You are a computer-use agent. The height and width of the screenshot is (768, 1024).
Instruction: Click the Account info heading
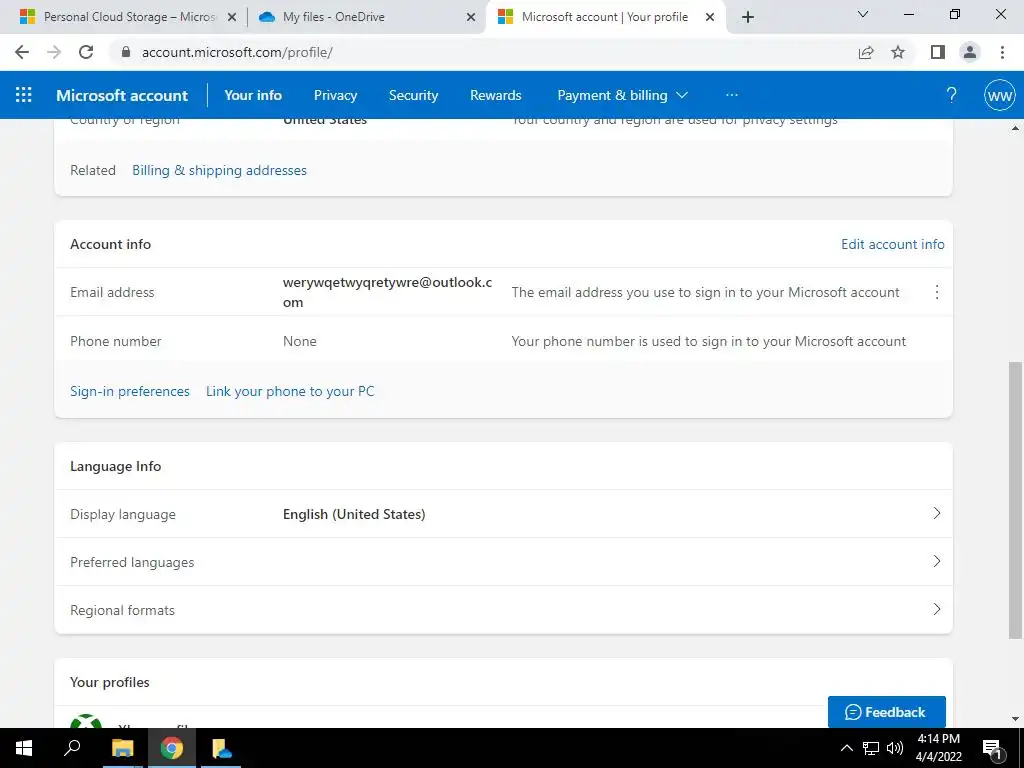110,244
